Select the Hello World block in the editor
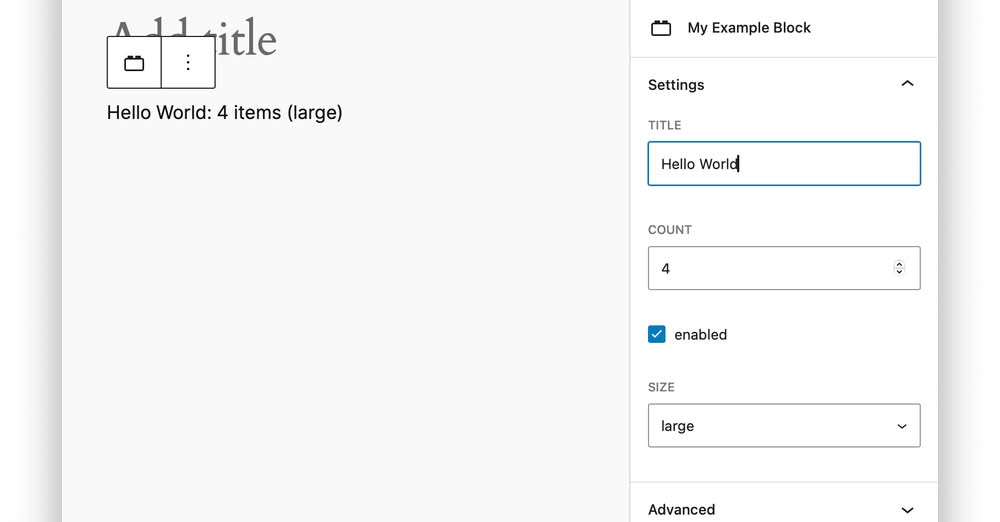 225,113
